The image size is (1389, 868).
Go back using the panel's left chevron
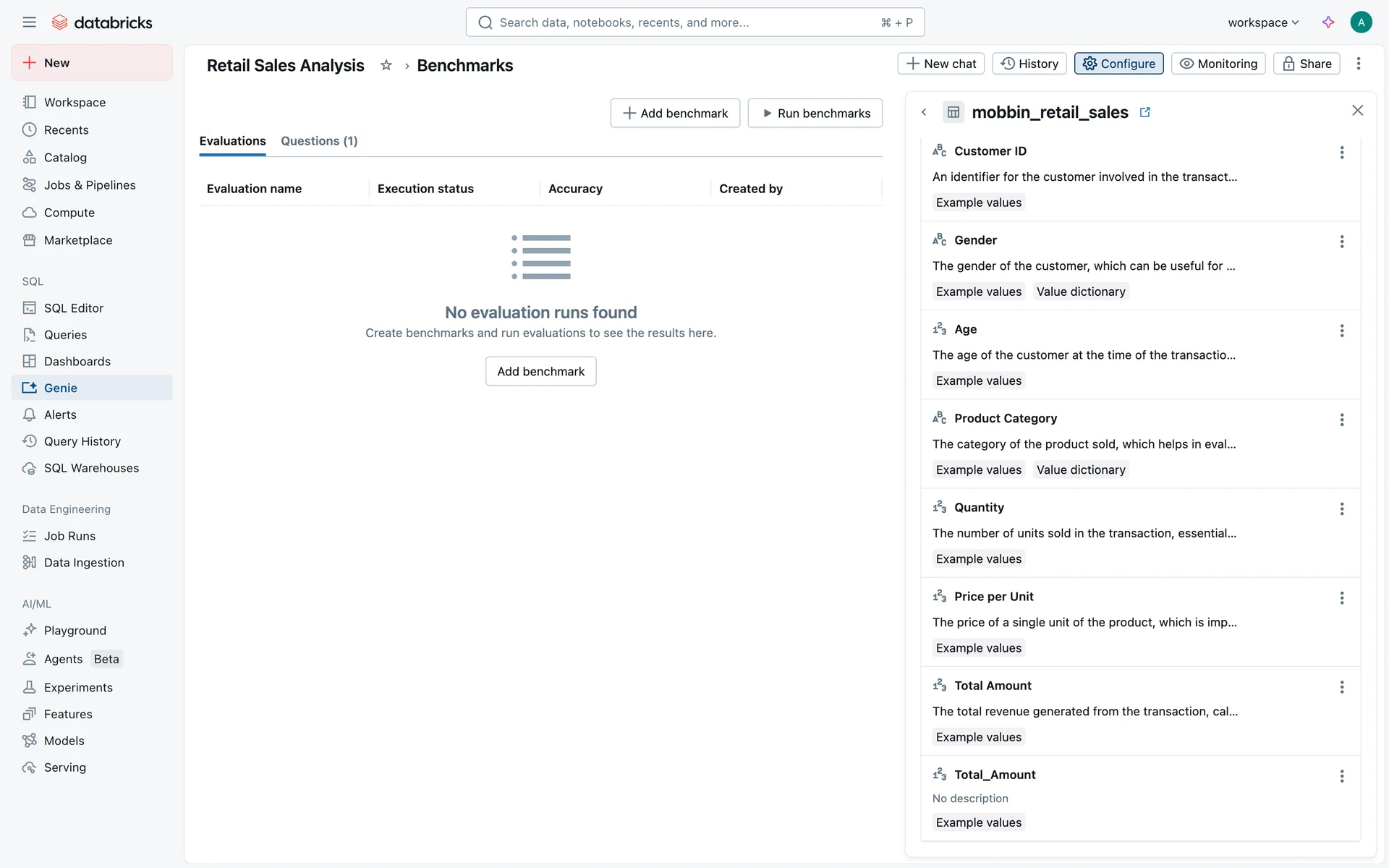924,112
